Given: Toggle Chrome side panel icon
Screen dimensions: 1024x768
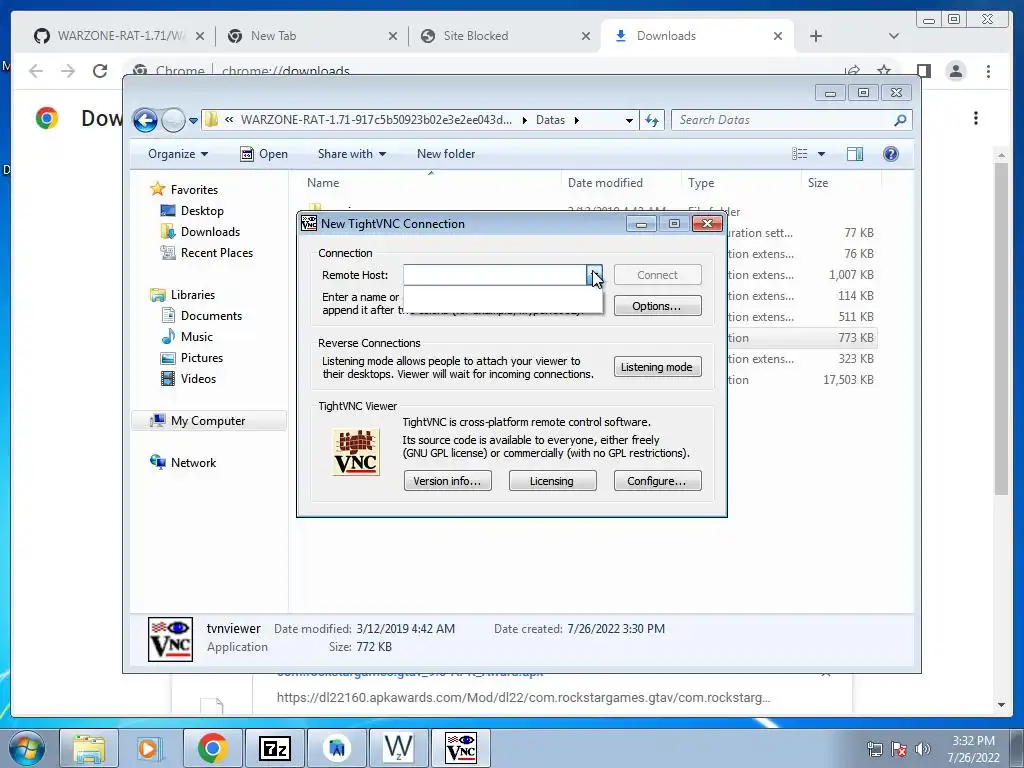Looking at the screenshot, I should (x=923, y=71).
